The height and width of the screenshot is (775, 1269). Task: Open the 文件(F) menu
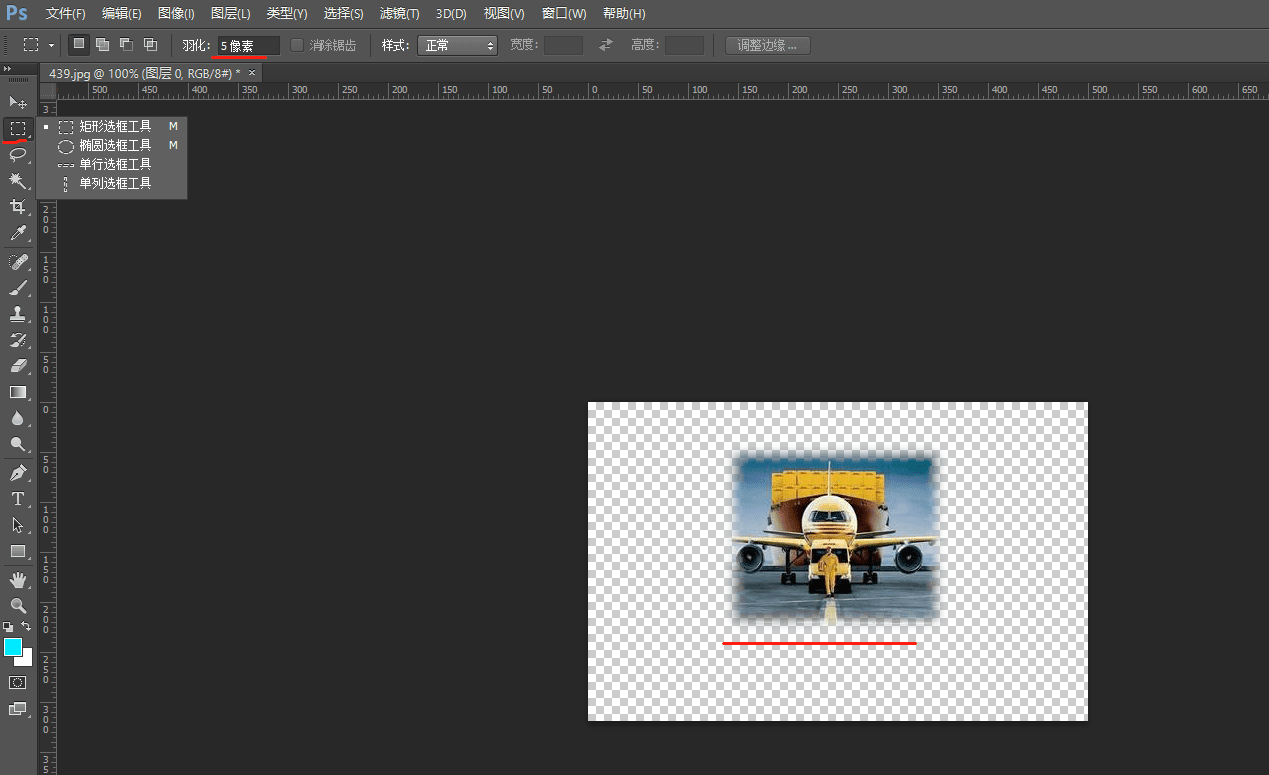(x=66, y=14)
